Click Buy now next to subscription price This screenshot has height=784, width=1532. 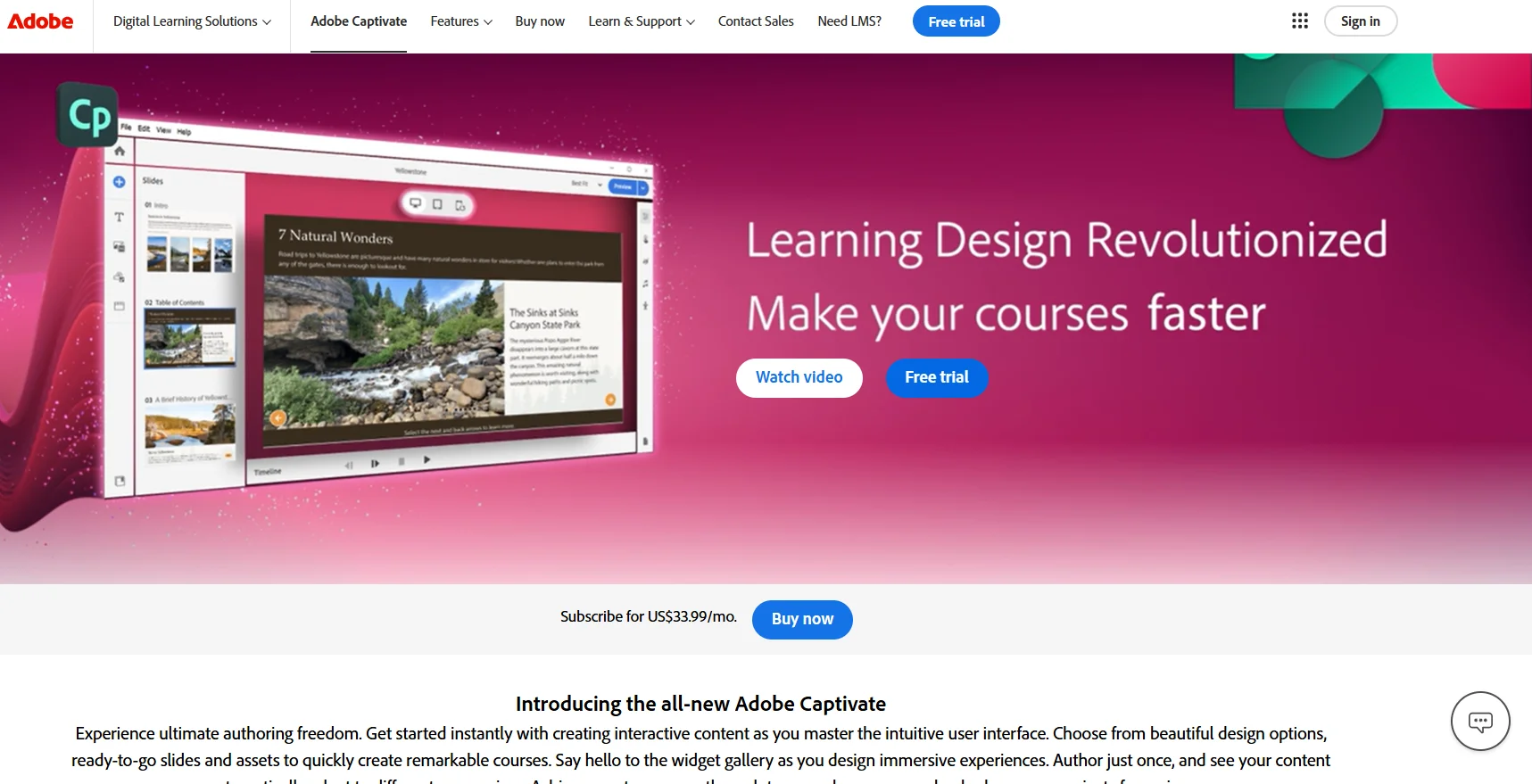[x=801, y=619]
